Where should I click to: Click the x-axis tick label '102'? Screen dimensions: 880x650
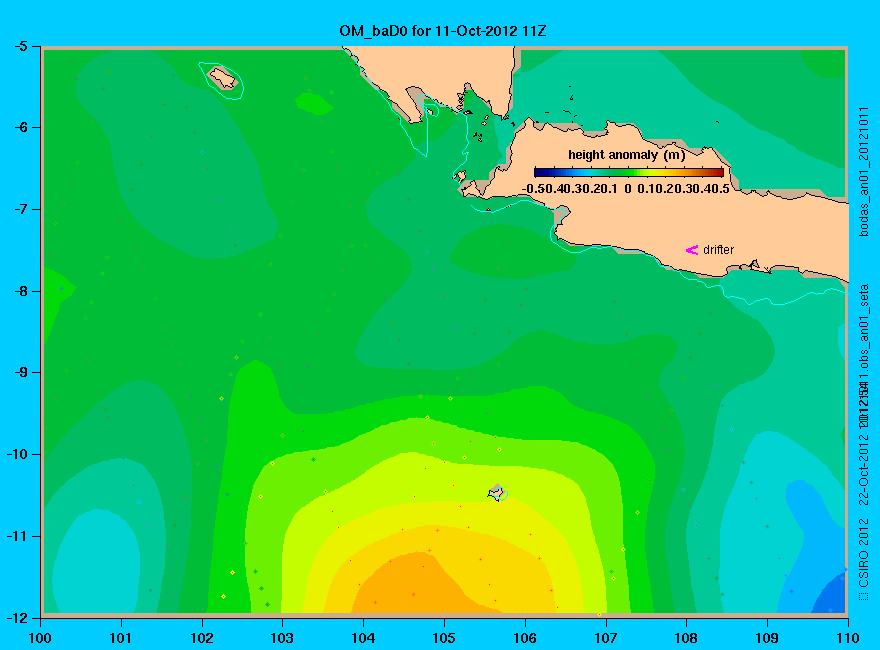pyautogui.click(x=201, y=638)
